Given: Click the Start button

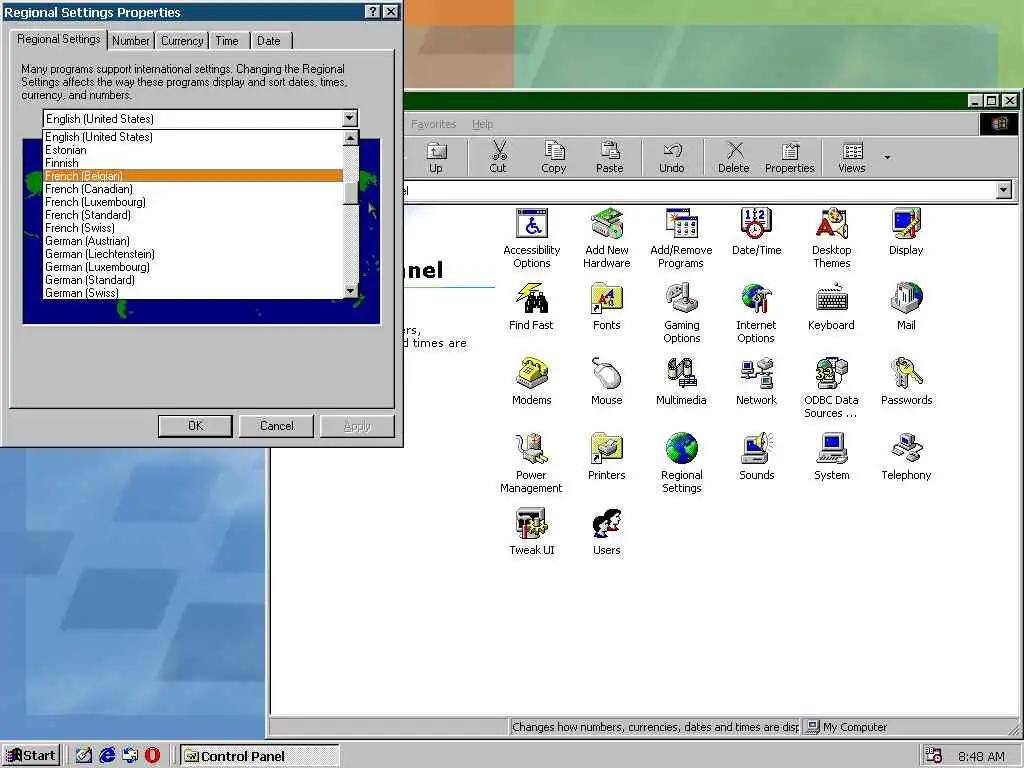Looking at the screenshot, I should pyautogui.click(x=31, y=756).
